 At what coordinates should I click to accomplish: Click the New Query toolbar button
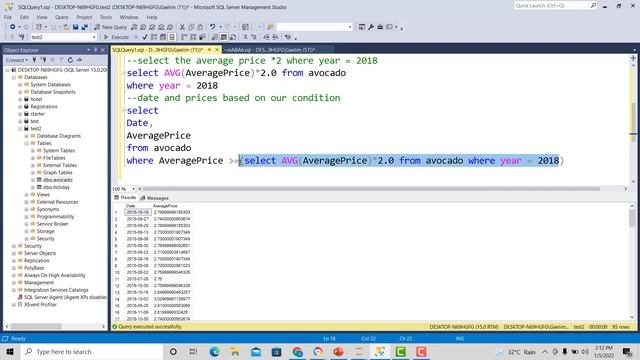coord(111,27)
